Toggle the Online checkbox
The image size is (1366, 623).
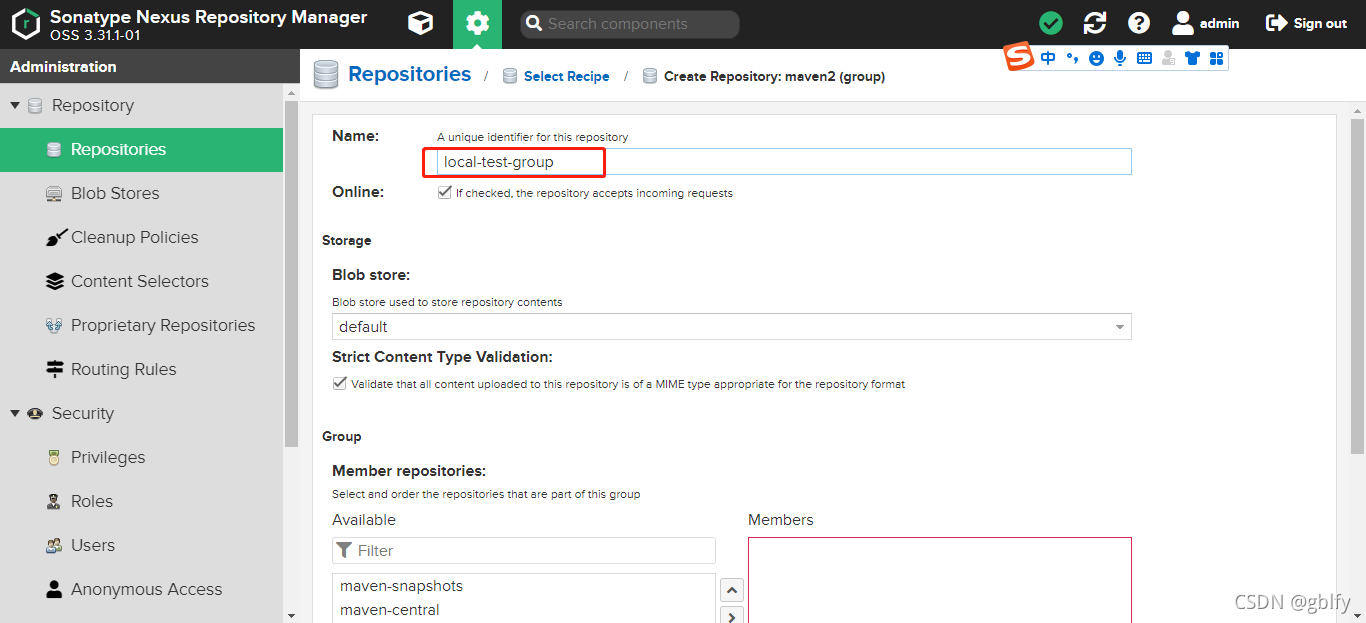[444, 193]
